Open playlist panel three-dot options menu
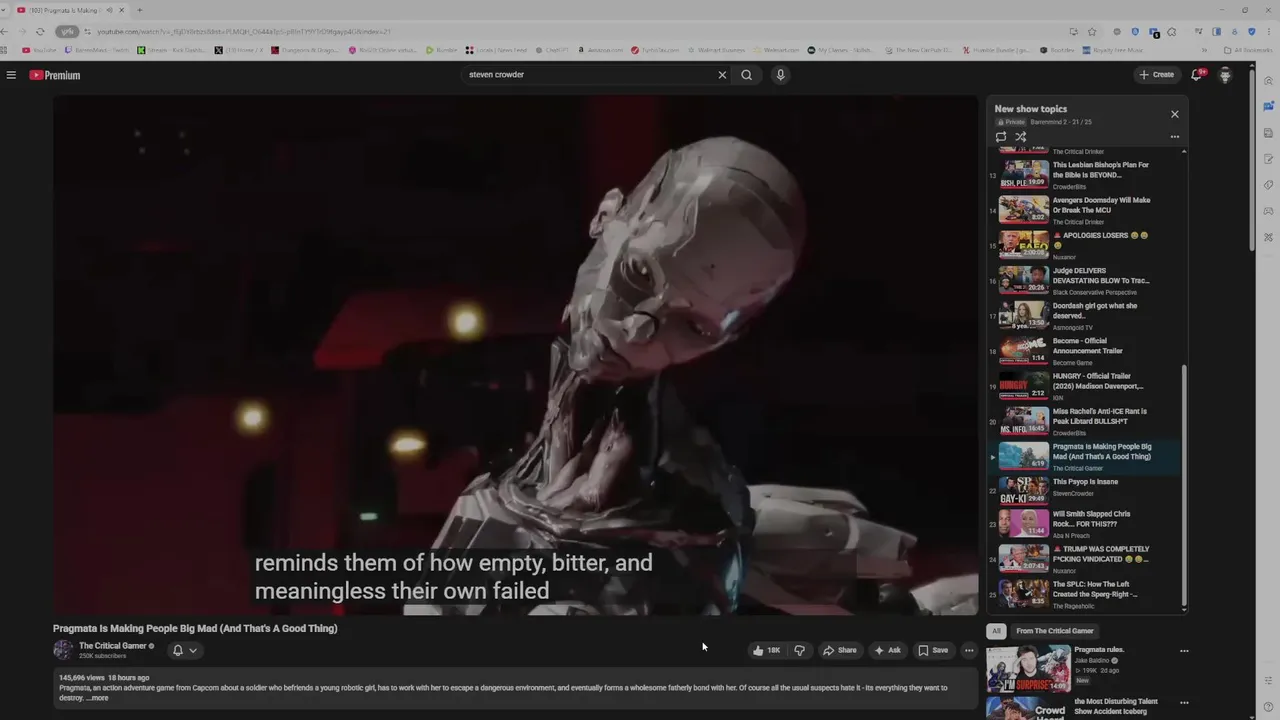The height and width of the screenshot is (720, 1280). point(1175,137)
